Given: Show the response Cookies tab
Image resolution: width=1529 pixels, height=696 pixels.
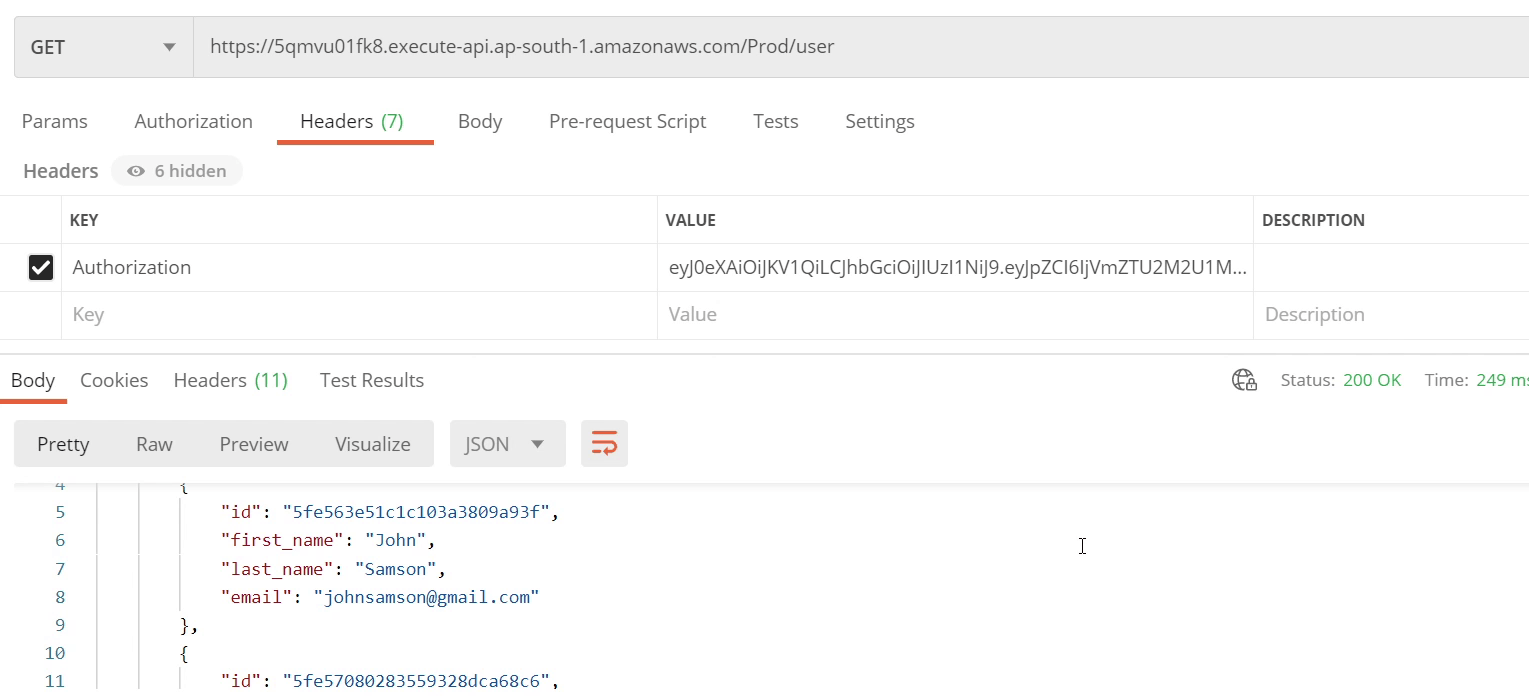Looking at the screenshot, I should pyautogui.click(x=114, y=380).
